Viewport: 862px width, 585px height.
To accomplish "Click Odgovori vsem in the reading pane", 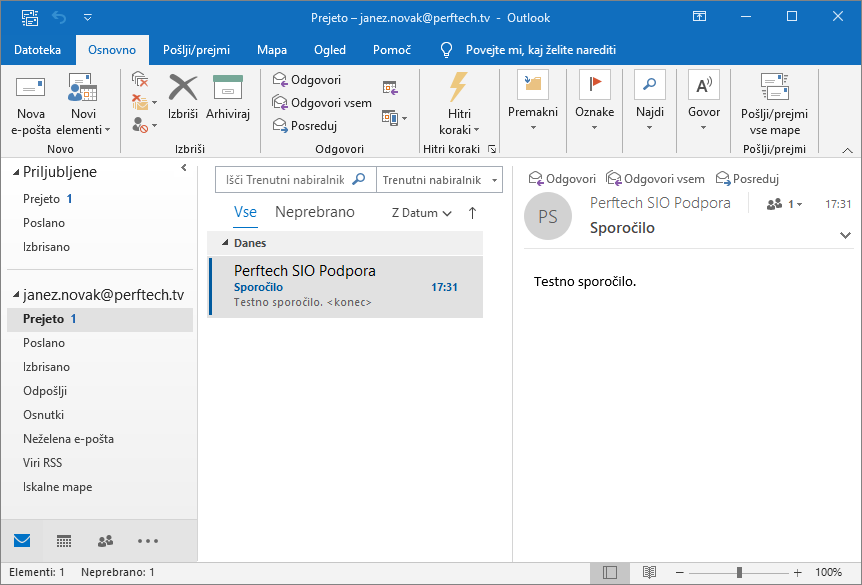I will [655, 179].
